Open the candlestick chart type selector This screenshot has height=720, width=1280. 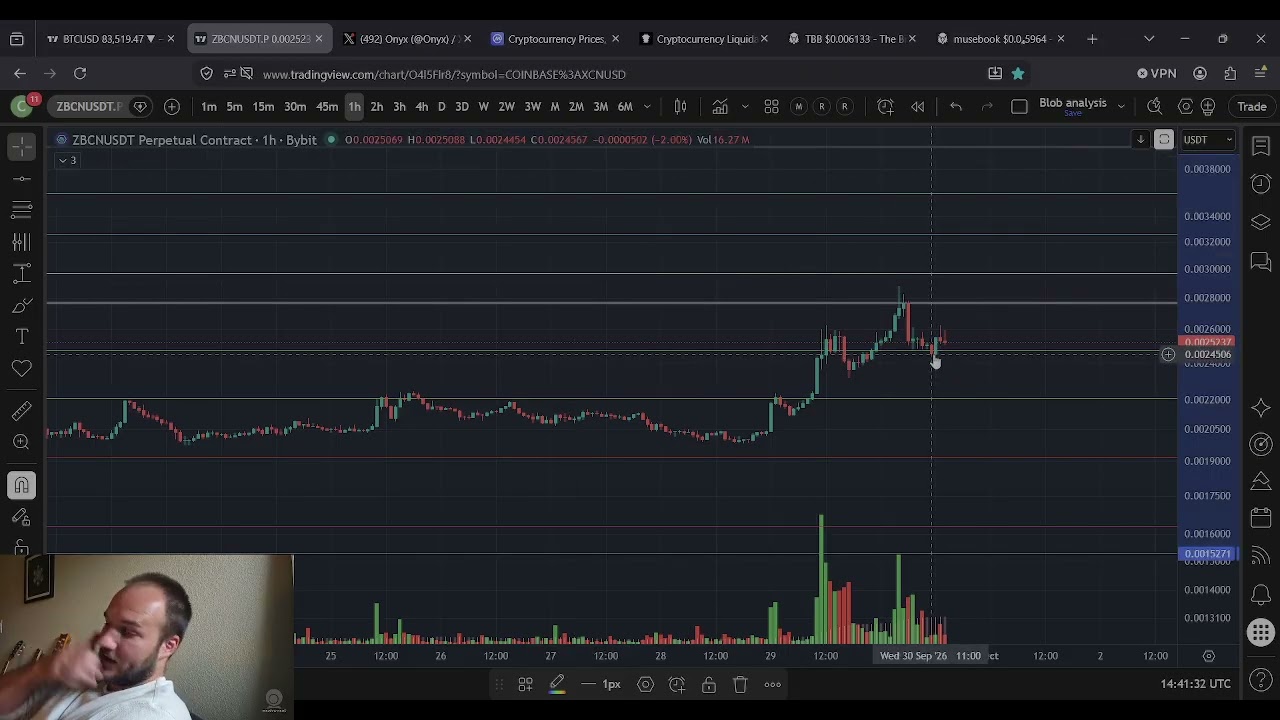(680, 106)
